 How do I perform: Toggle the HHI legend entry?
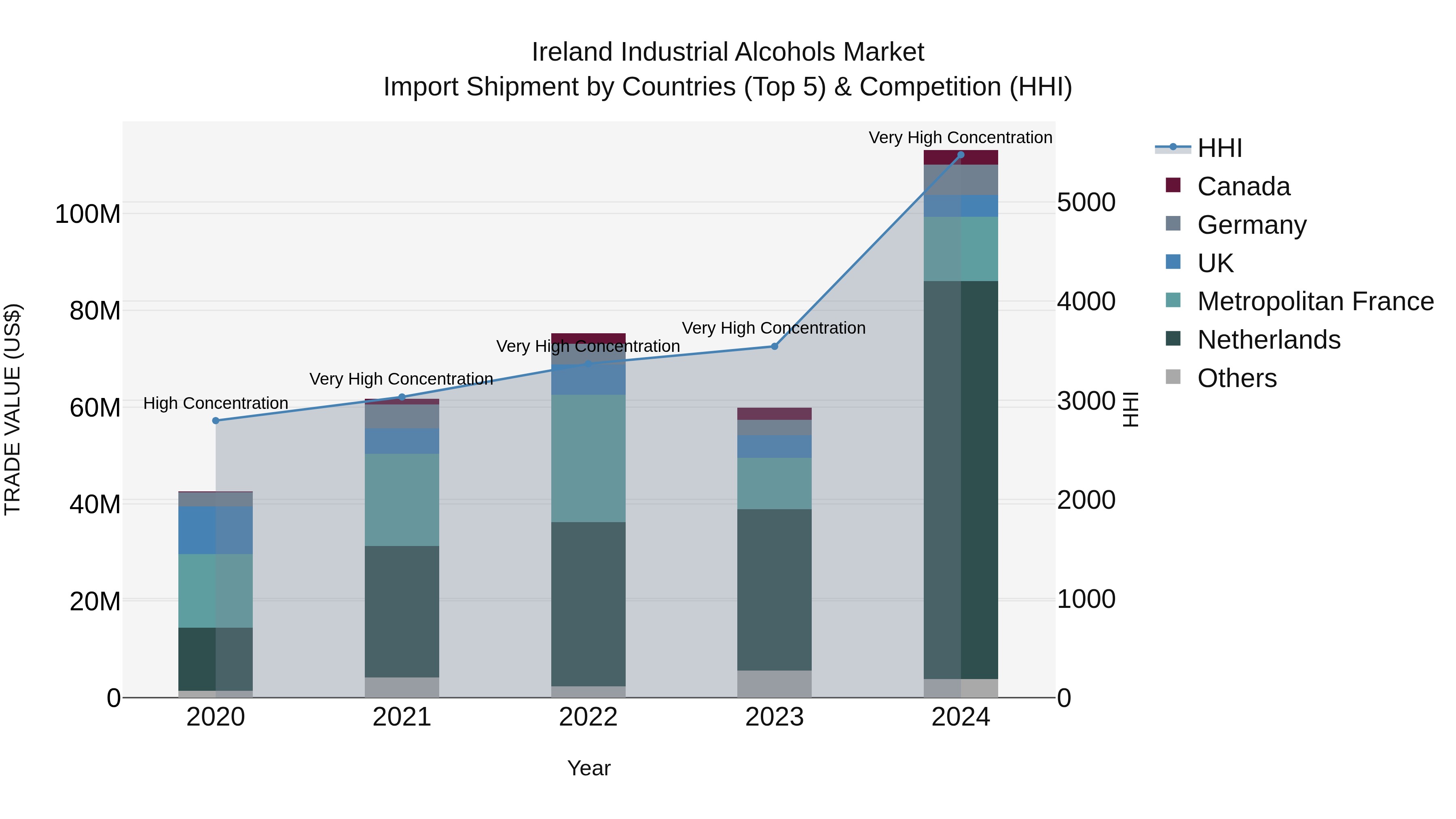(x=1199, y=148)
